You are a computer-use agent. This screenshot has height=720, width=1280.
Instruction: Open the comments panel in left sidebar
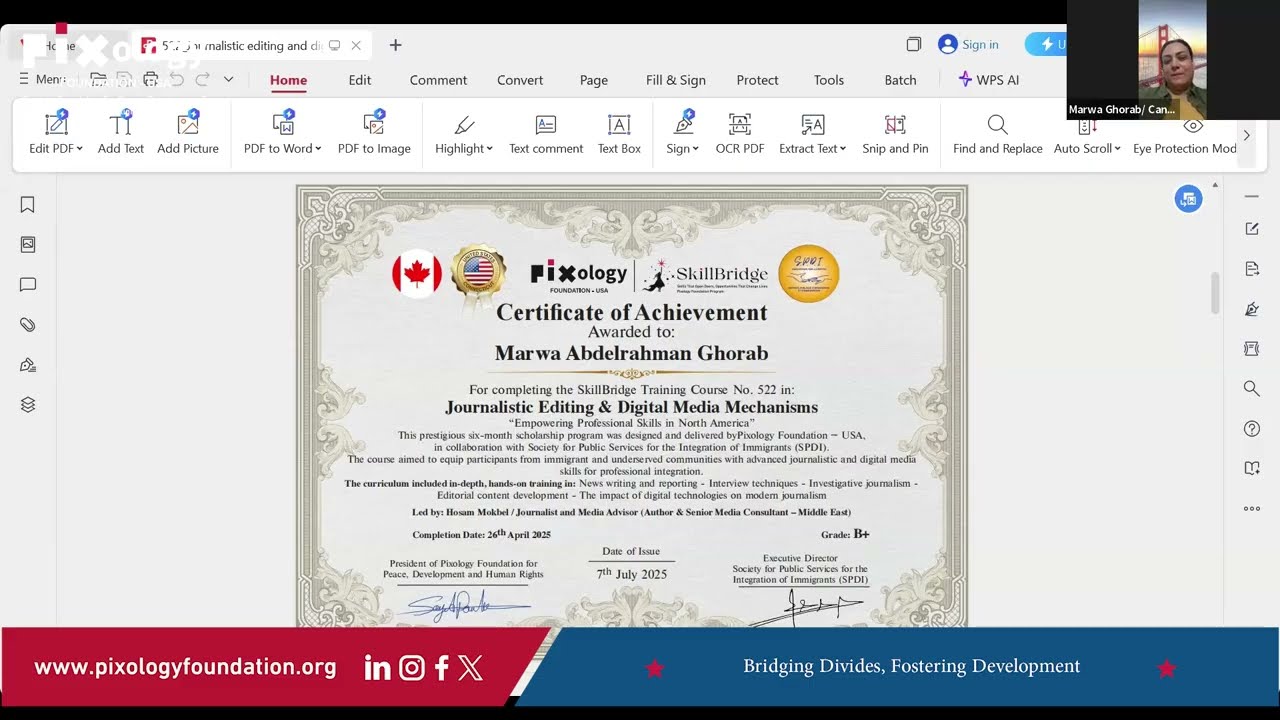click(28, 284)
